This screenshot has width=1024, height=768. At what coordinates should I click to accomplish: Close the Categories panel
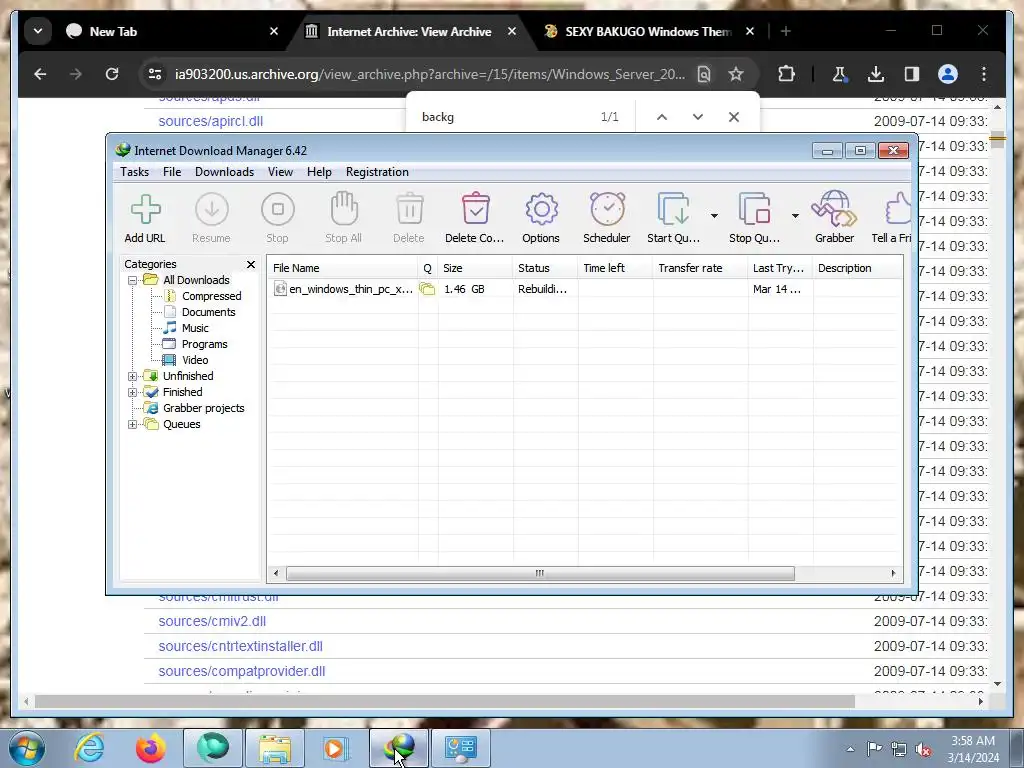pos(251,264)
